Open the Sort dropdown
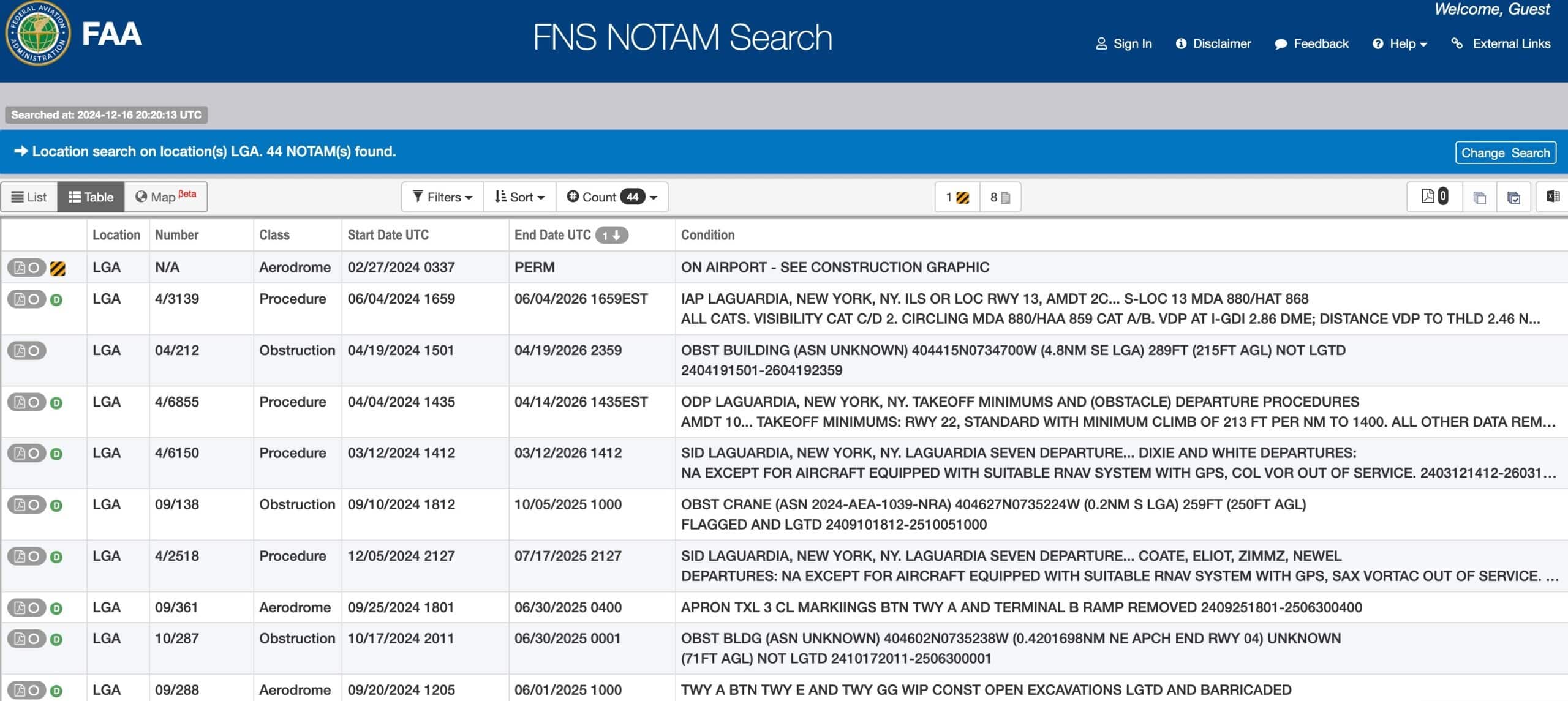This screenshot has height=701, width=1568. tap(519, 197)
